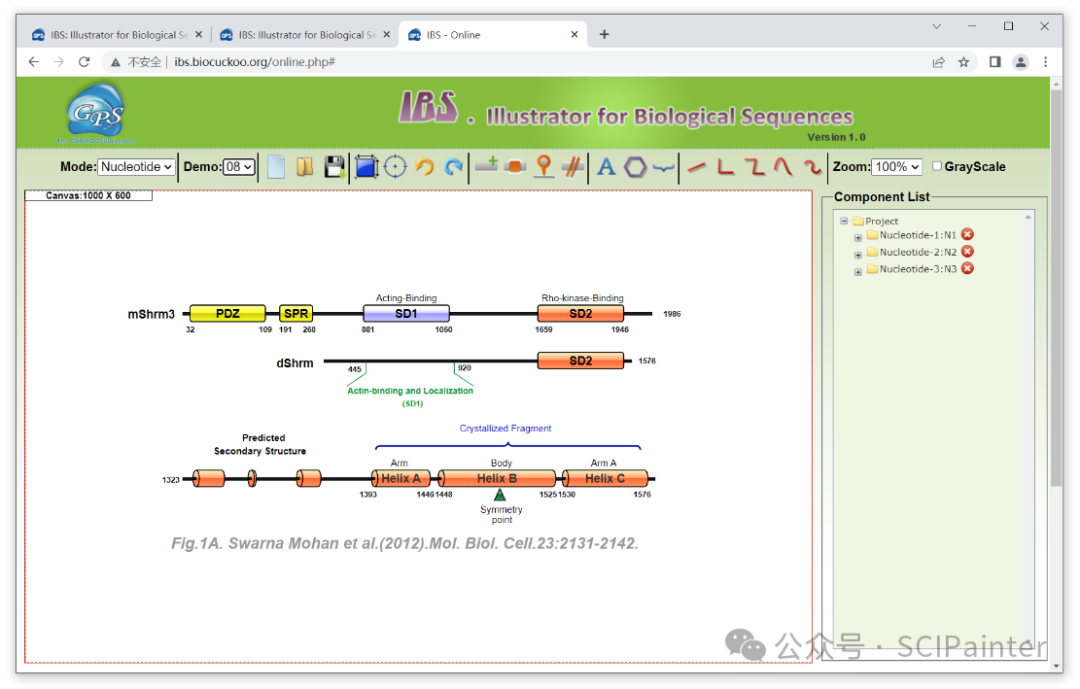Click the blue redo arrow

pos(454,167)
